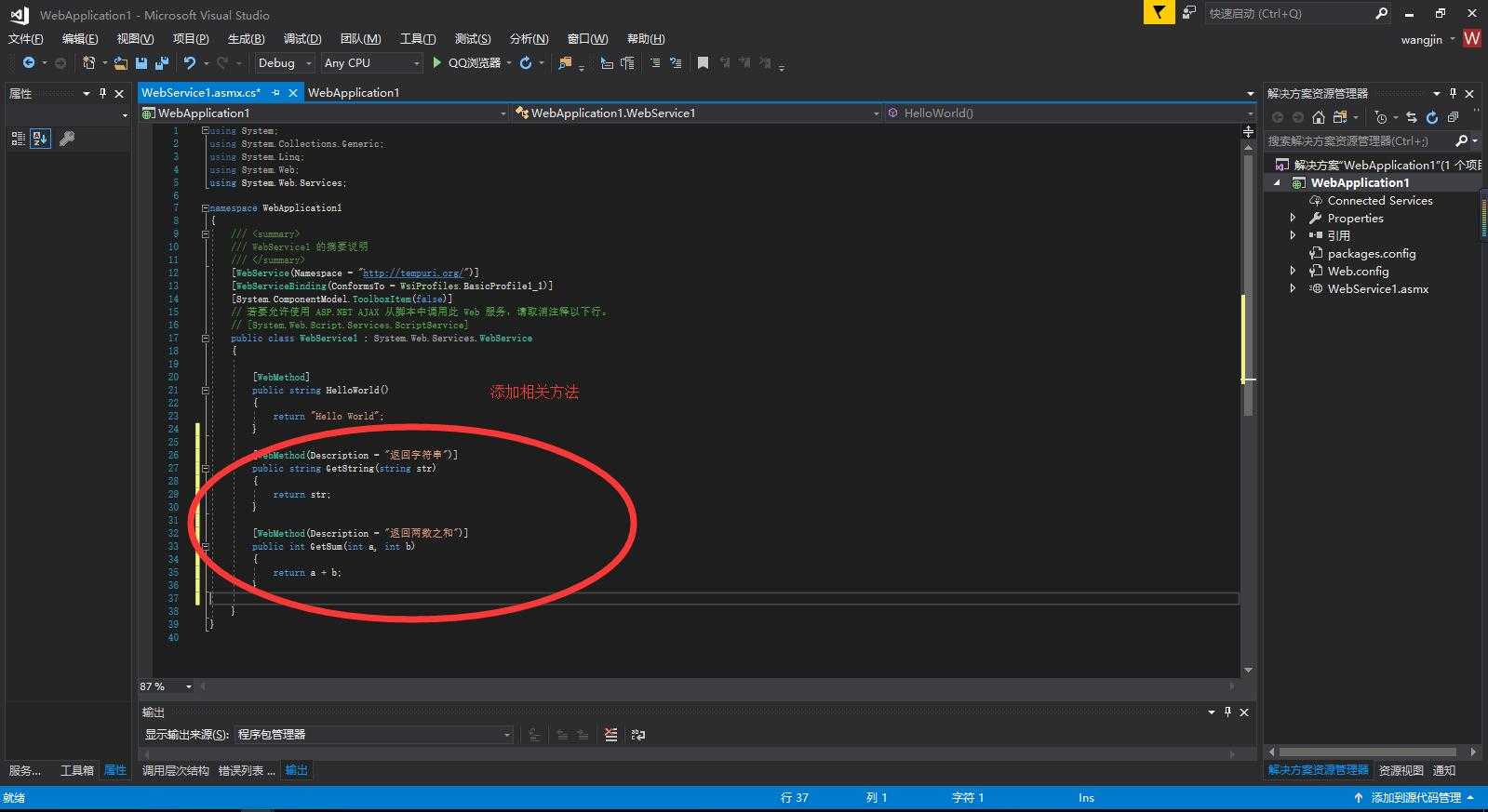
Task: Click the New Project toolbar icon
Action: tap(89, 62)
